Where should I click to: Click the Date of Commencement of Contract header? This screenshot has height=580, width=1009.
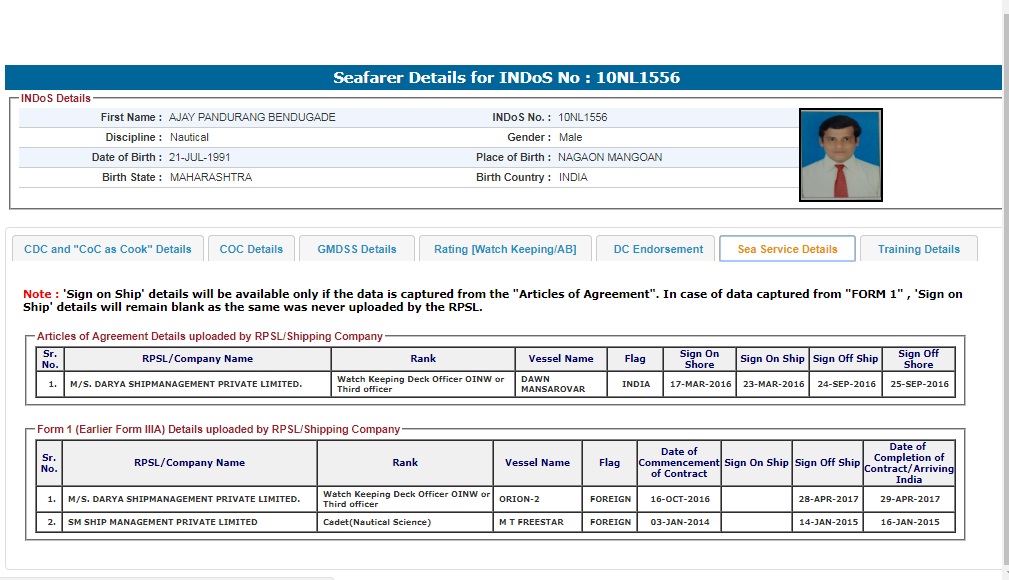click(x=679, y=463)
